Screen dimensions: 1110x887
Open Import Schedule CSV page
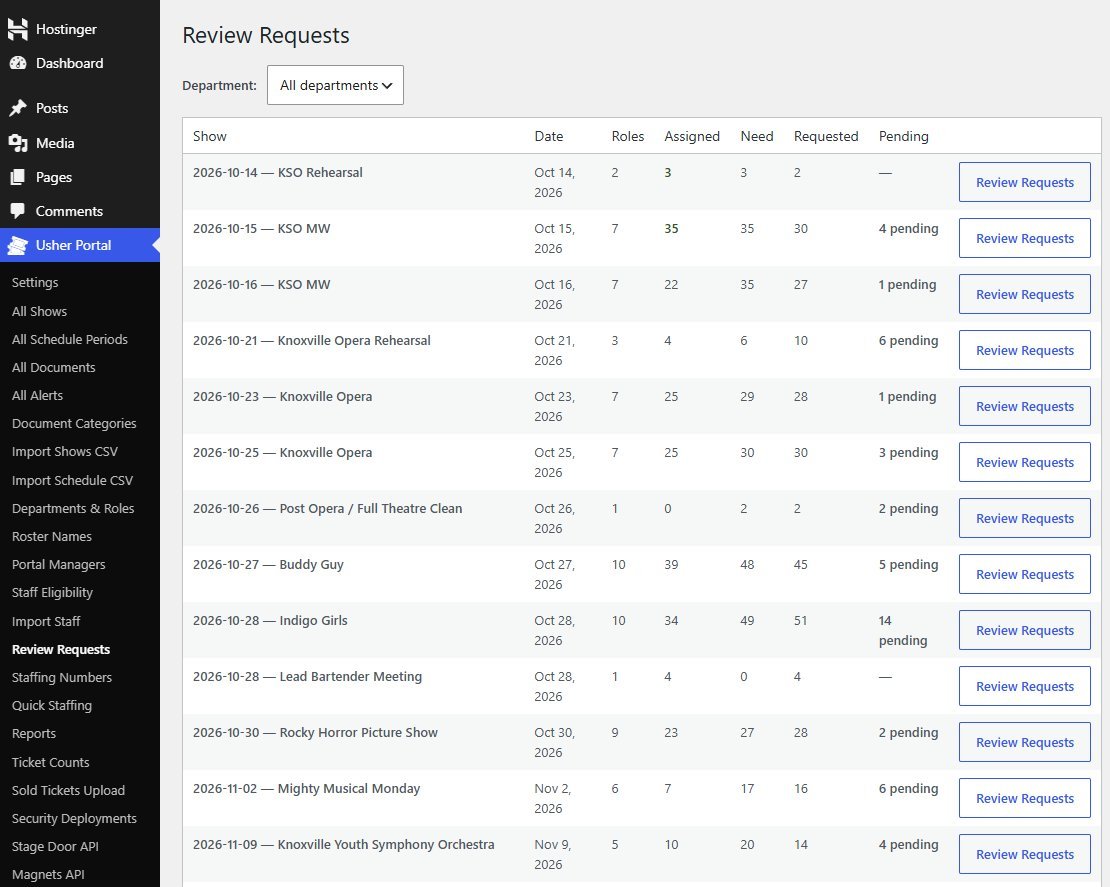(x=72, y=480)
